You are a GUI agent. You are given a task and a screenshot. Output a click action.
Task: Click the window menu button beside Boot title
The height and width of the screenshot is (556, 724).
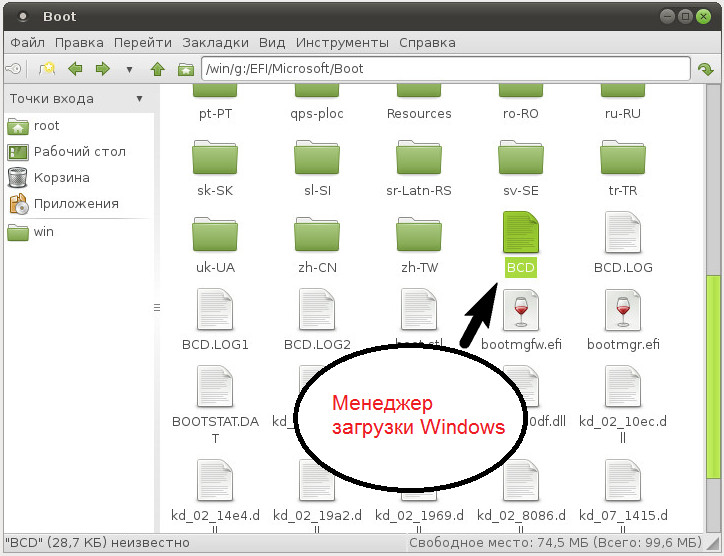tap(22, 17)
